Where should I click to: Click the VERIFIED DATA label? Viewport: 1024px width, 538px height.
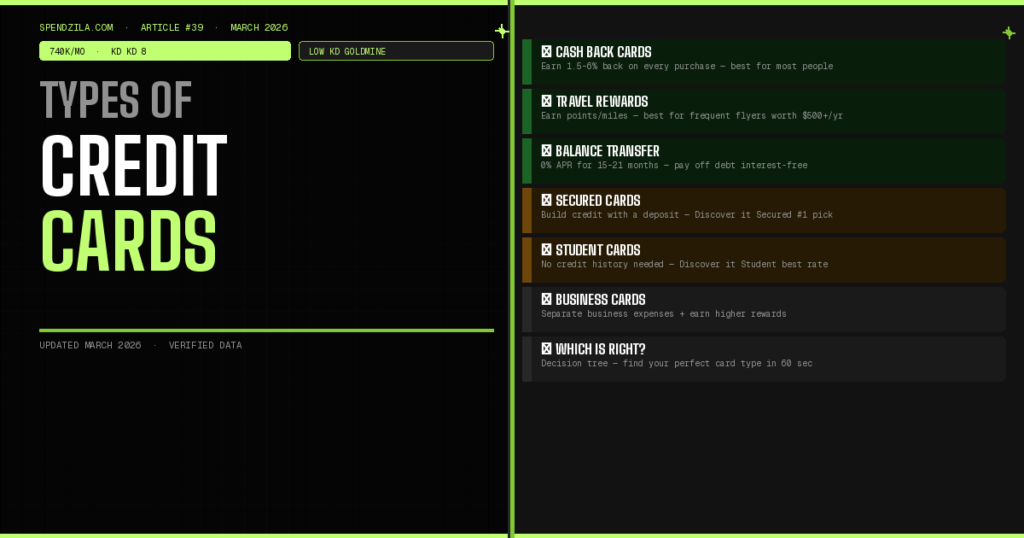(205, 345)
